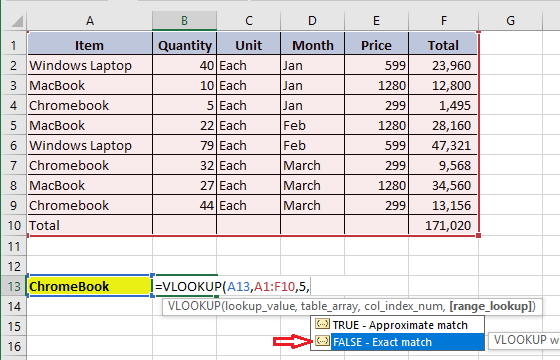Click MacBook in row 8
This screenshot has width=560, height=360.
[x=90, y=185]
